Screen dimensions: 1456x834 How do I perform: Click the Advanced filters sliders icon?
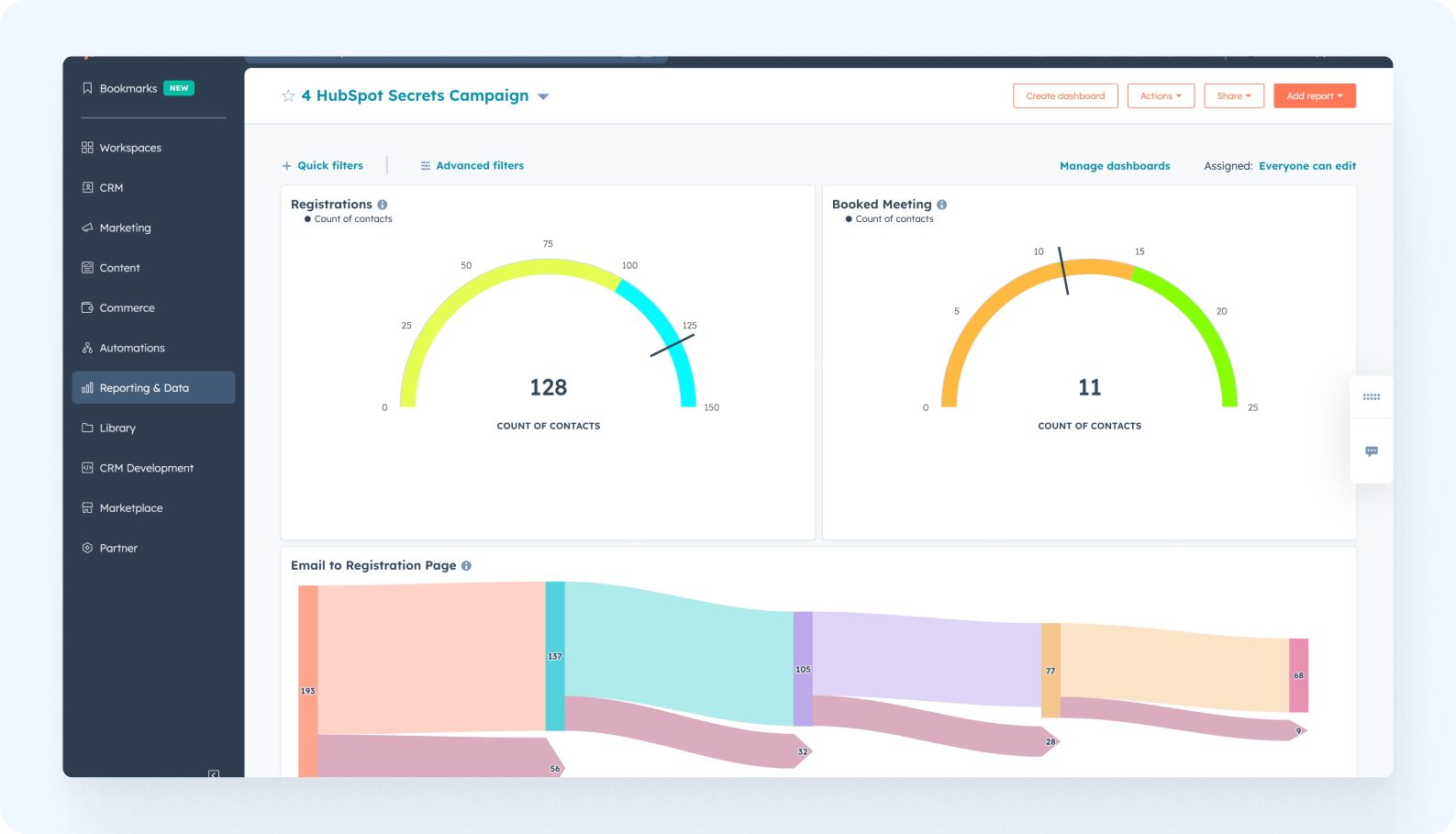(426, 166)
